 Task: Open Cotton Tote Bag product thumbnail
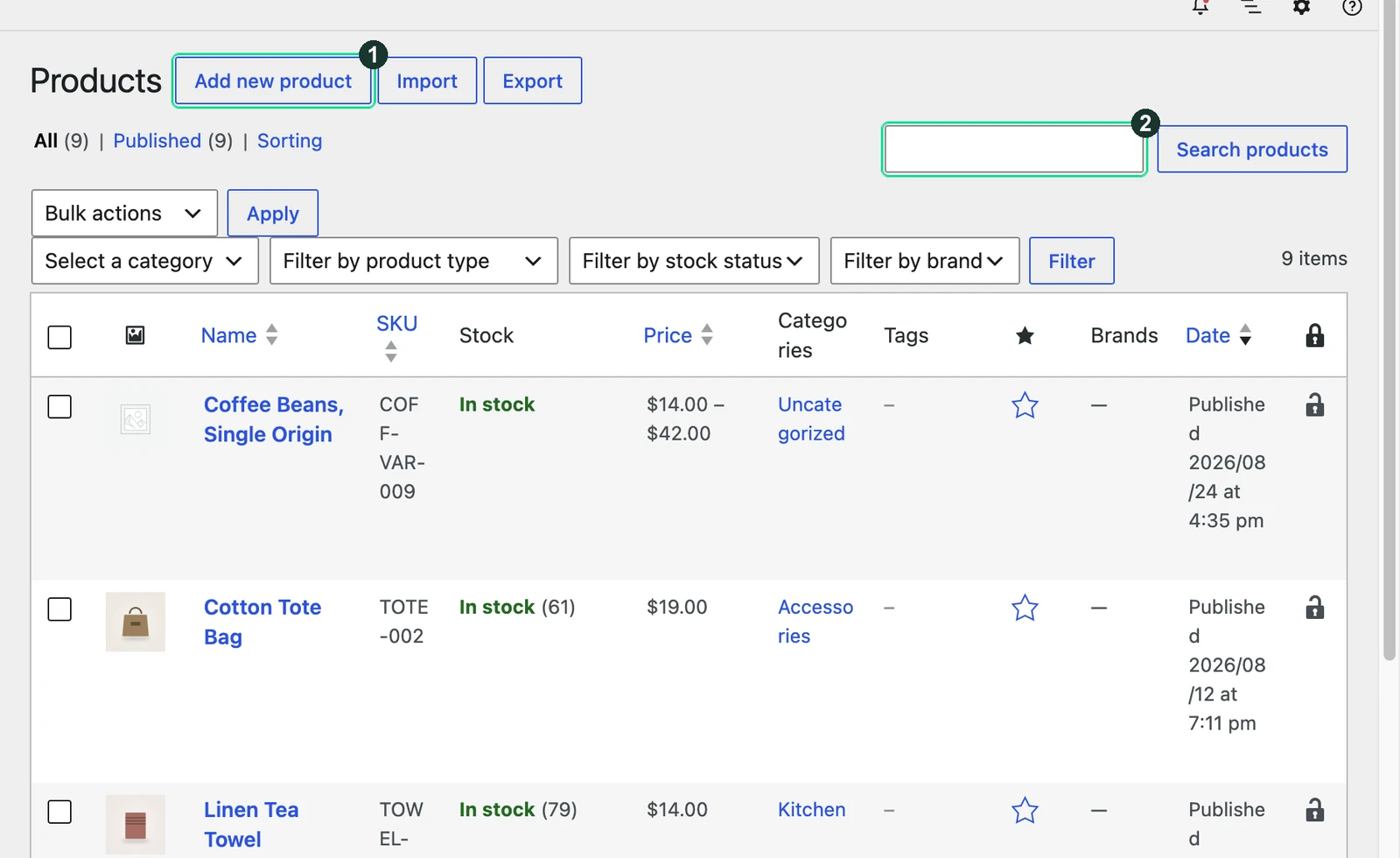tap(136, 622)
